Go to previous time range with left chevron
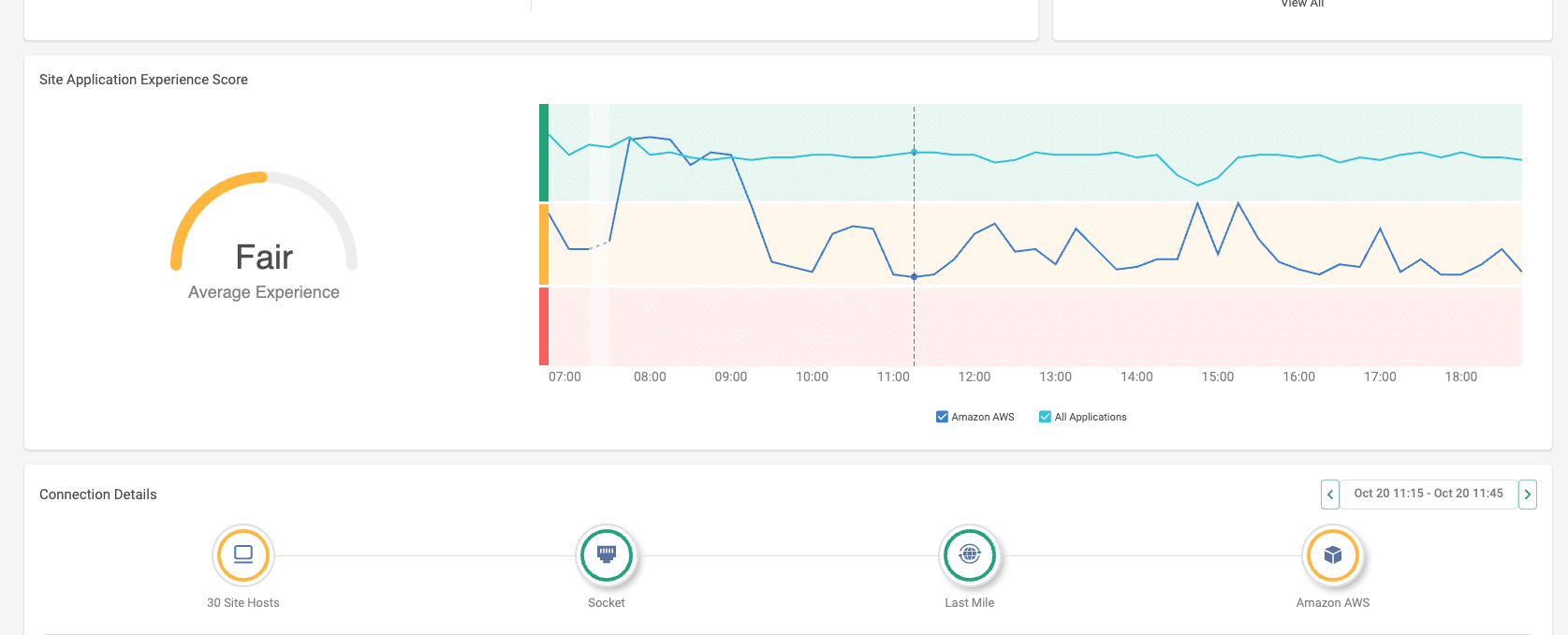This screenshot has width=1568, height=635. click(1330, 494)
